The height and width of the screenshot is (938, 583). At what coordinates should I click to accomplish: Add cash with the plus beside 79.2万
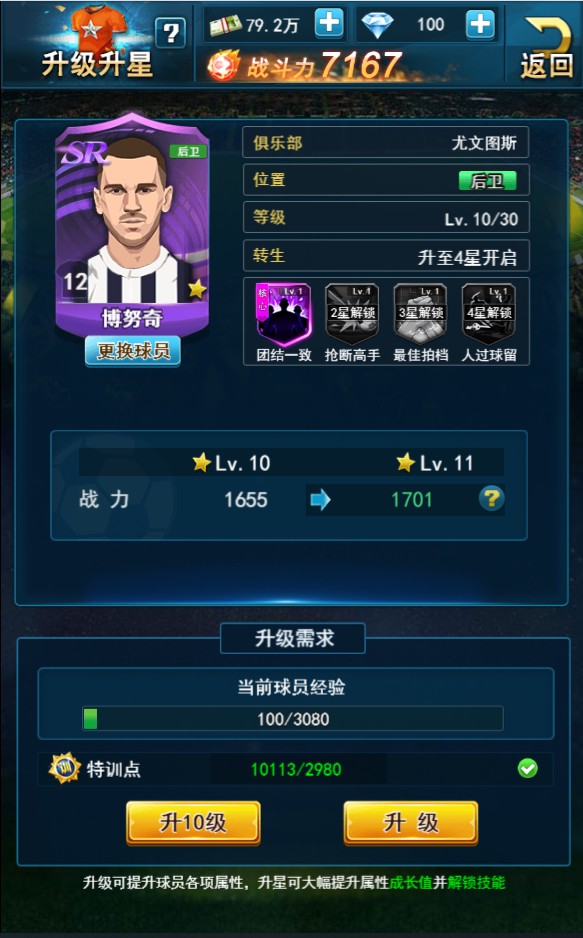tap(329, 24)
